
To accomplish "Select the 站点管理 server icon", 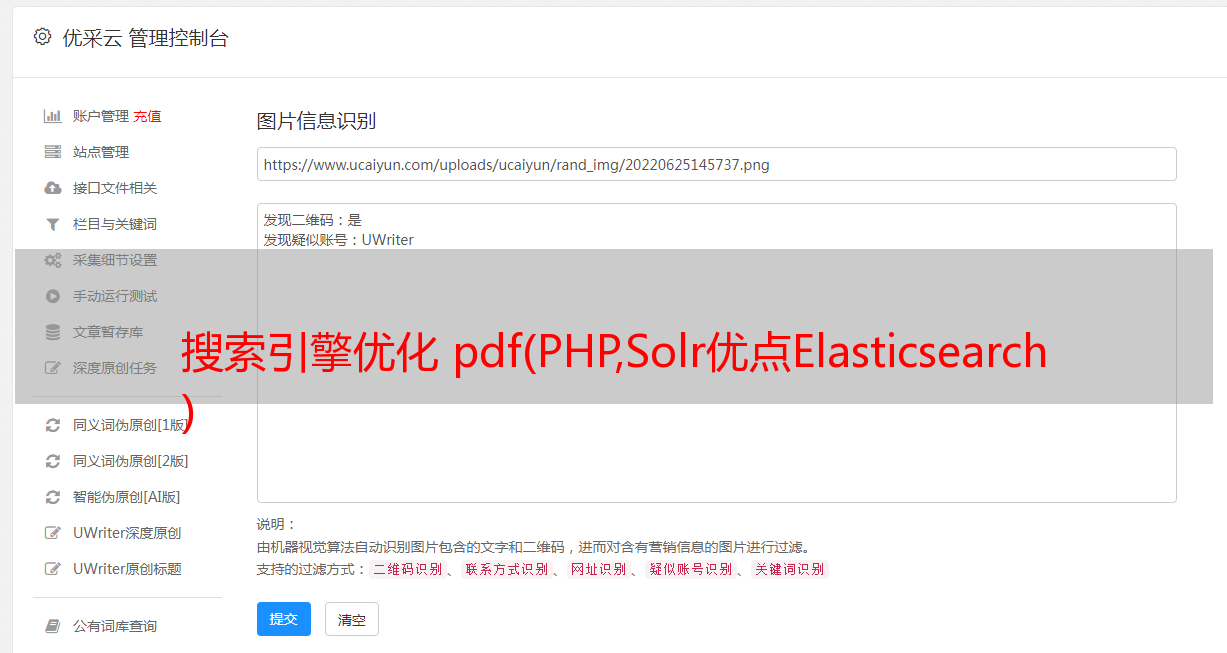I will pyautogui.click(x=53, y=152).
